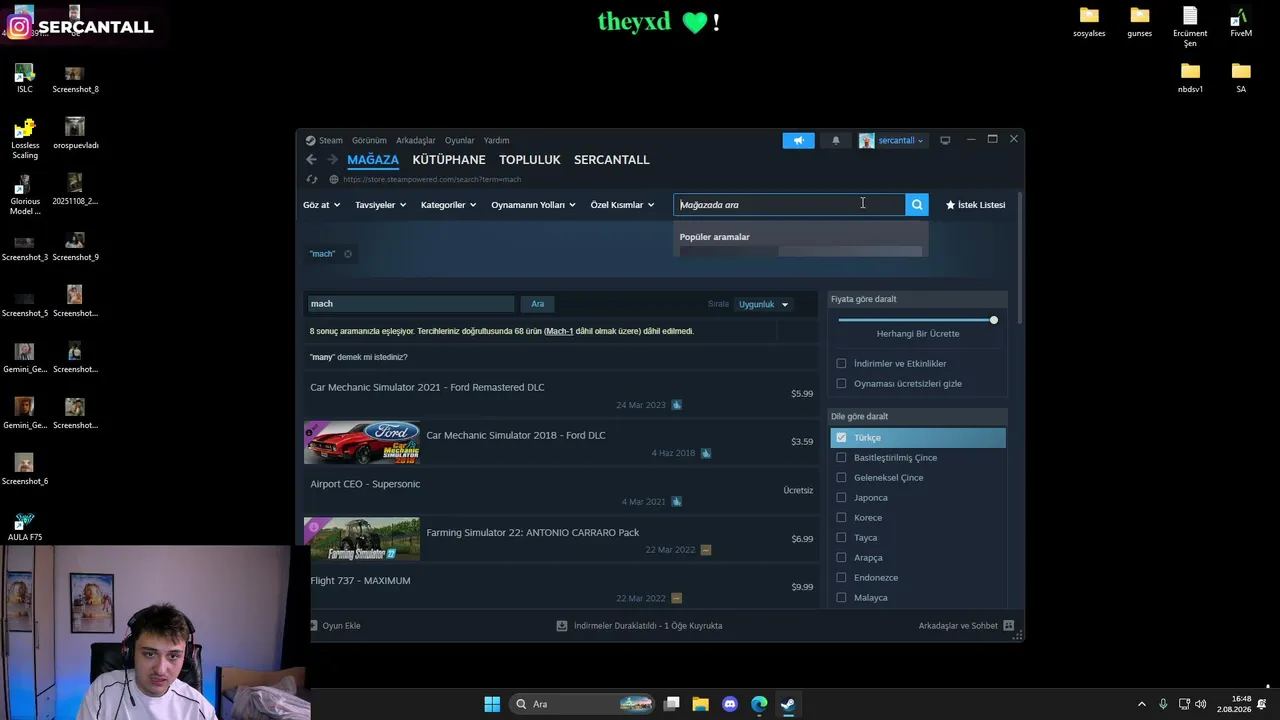Screen dimensions: 1280x720
Task: Click the Farming Simulator 22 thumbnail
Action: pos(362,539)
